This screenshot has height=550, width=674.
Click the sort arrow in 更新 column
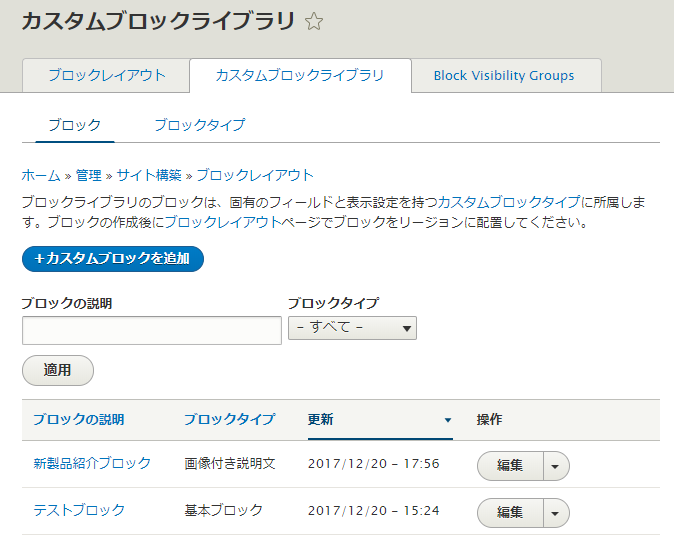[447, 420]
